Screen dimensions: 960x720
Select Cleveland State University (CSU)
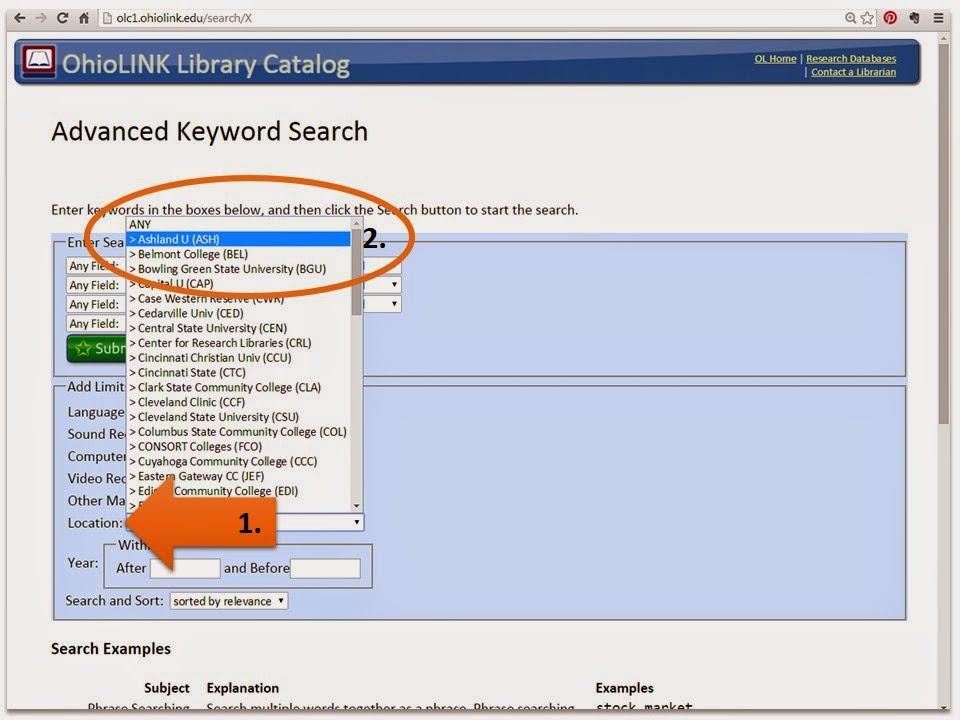coord(238,417)
